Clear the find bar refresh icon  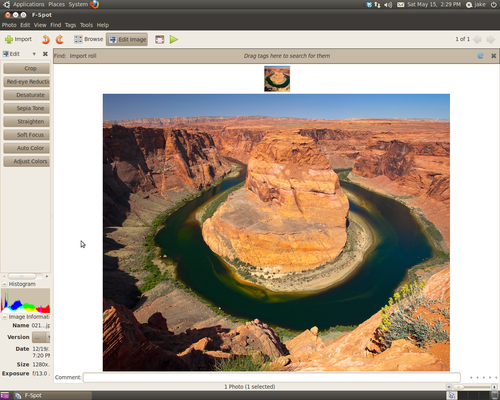(480, 56)
